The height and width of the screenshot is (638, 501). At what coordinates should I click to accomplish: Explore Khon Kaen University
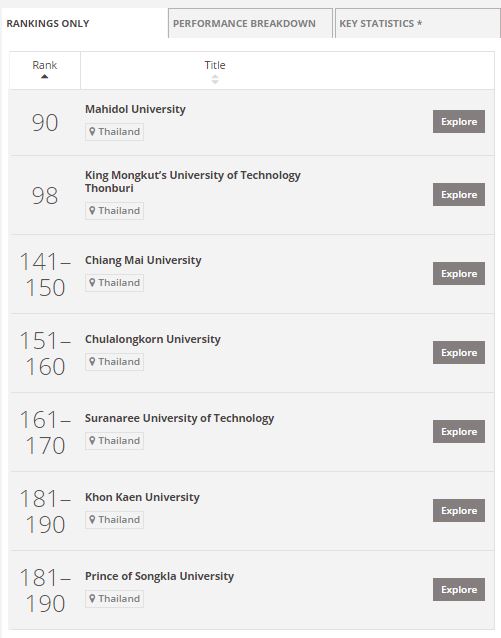459,510
